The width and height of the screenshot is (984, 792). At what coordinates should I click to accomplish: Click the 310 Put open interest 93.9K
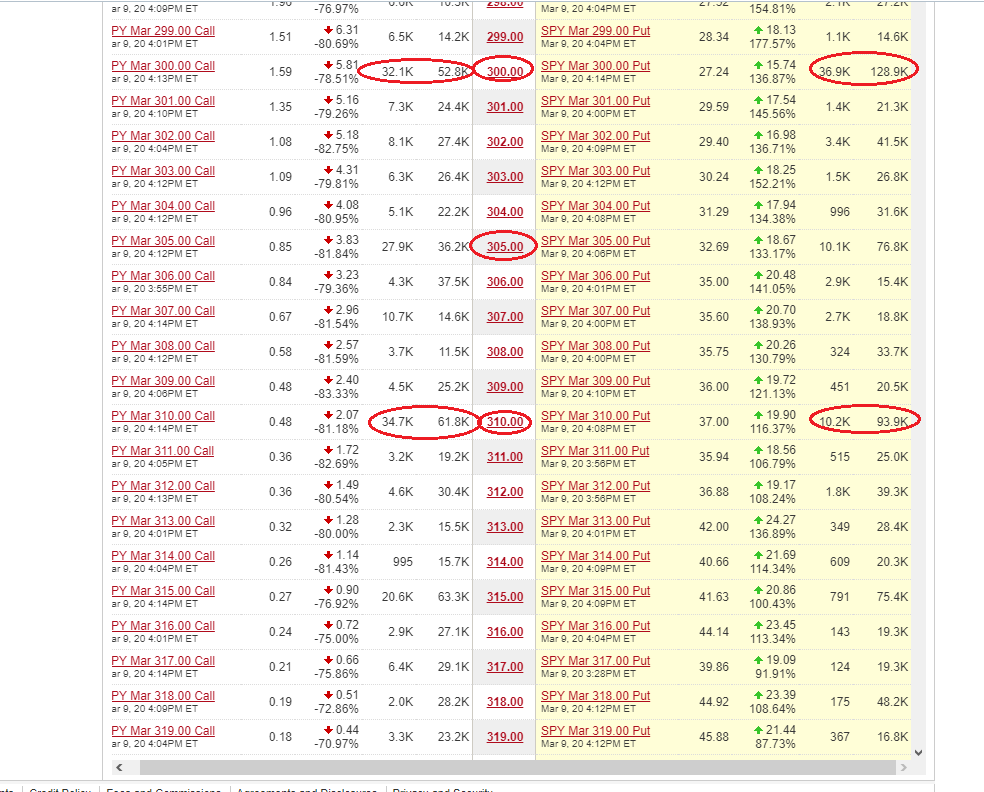892,422
